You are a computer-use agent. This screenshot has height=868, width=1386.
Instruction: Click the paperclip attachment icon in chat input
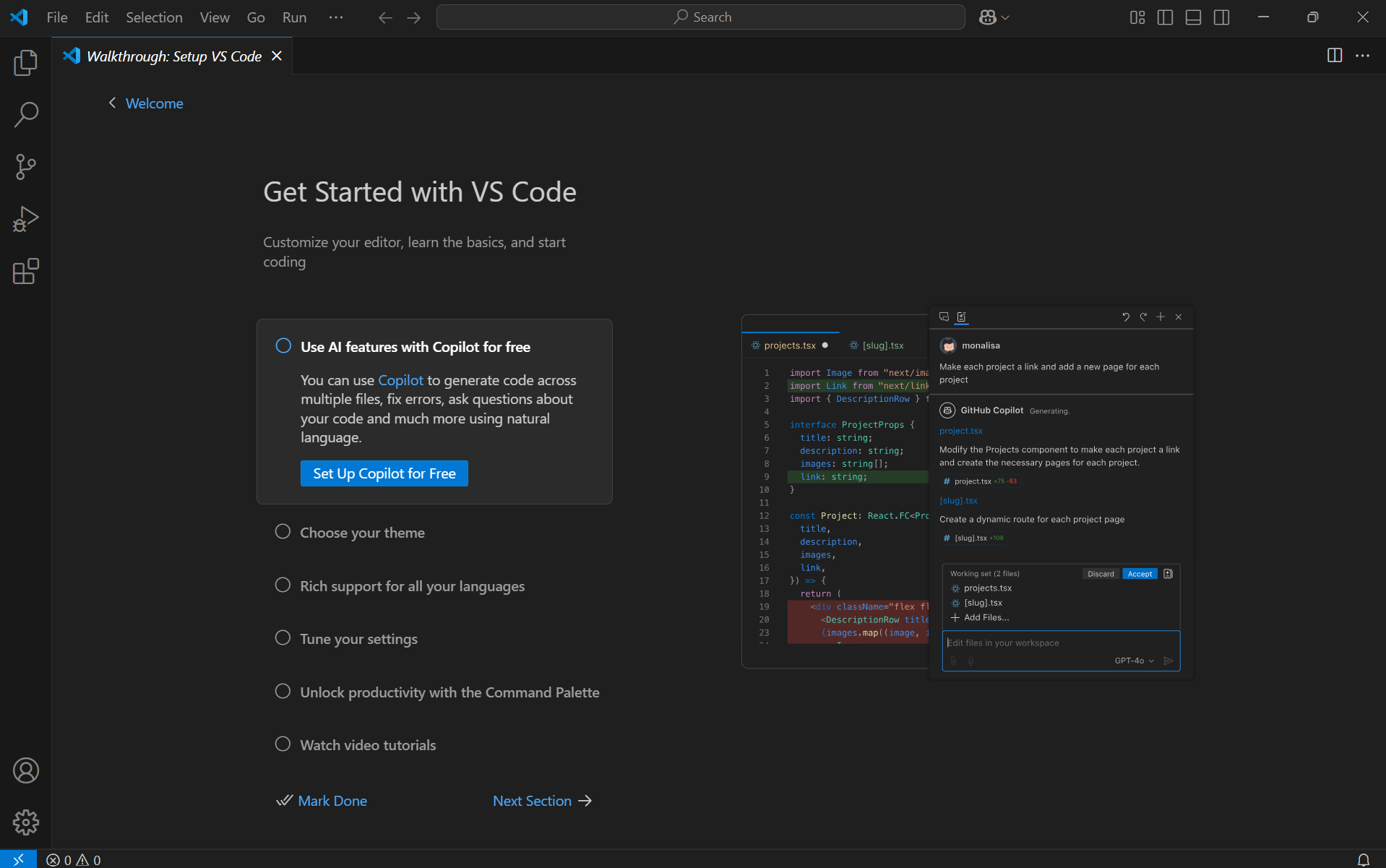pos(953,661)
